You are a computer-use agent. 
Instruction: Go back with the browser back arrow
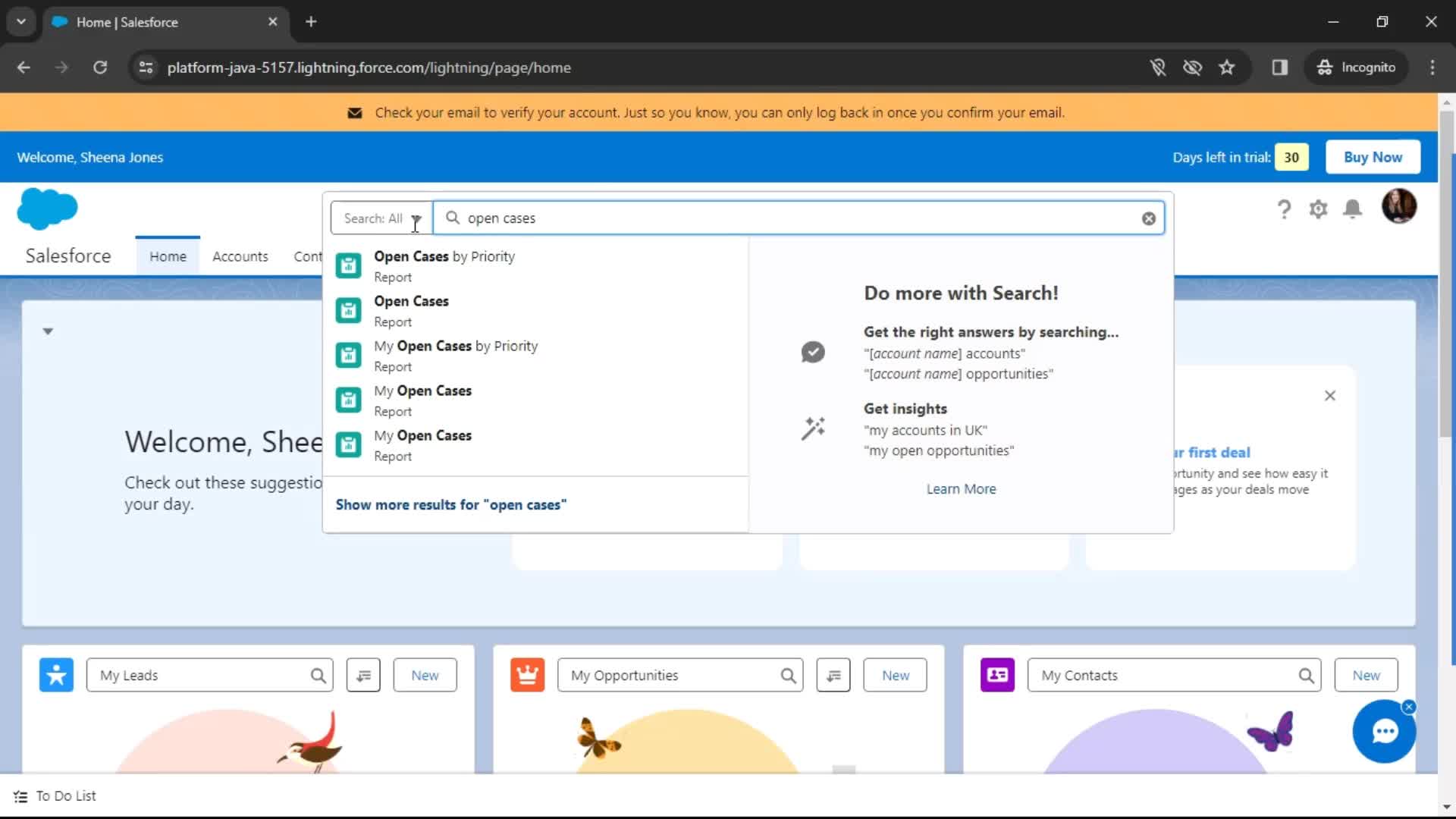coord(24,67)
